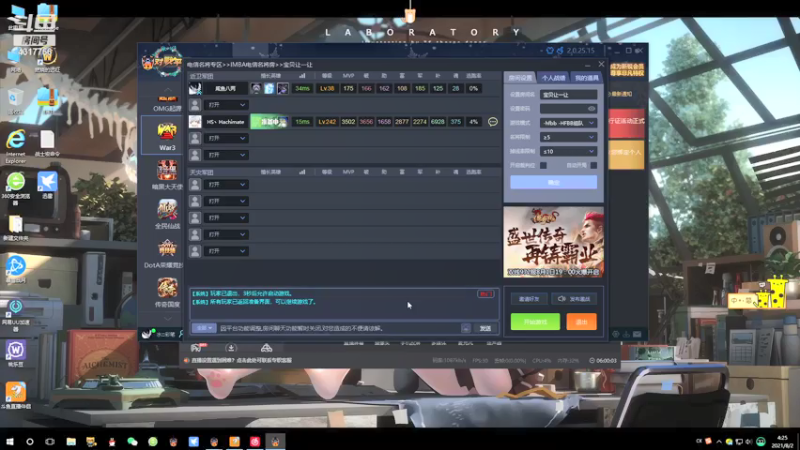The height and width of the screenshot is (450, 800).
Task: Click the room name input field
Action: coord(568,94)
